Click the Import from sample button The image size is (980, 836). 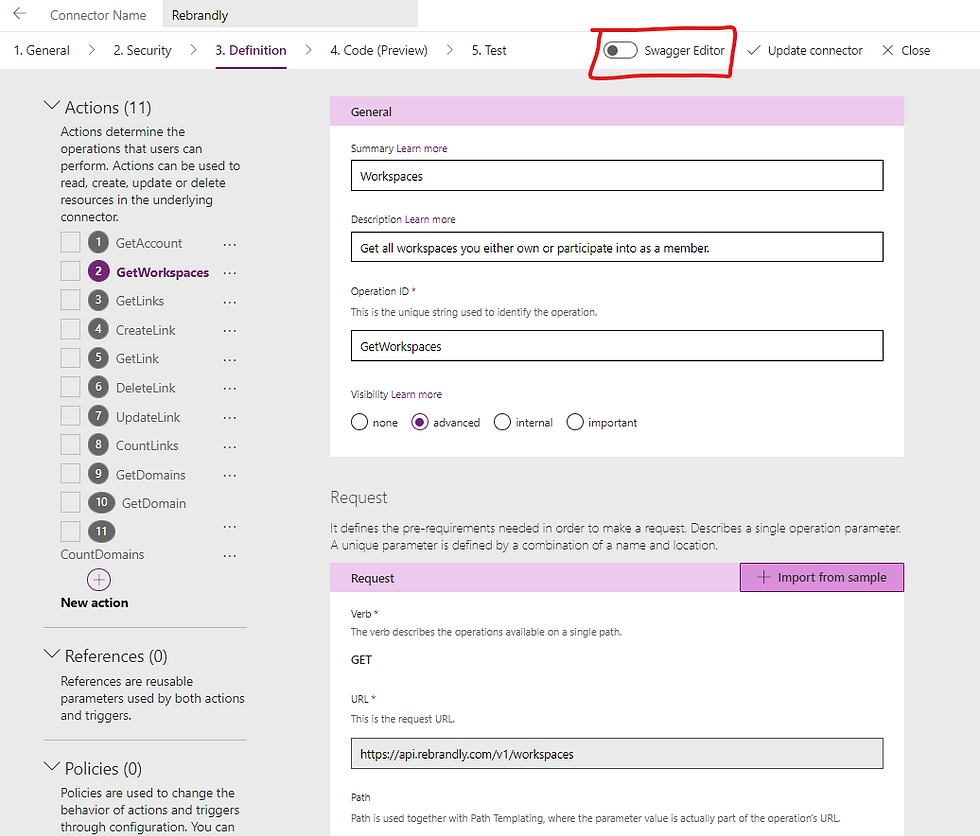coord(822,577)
